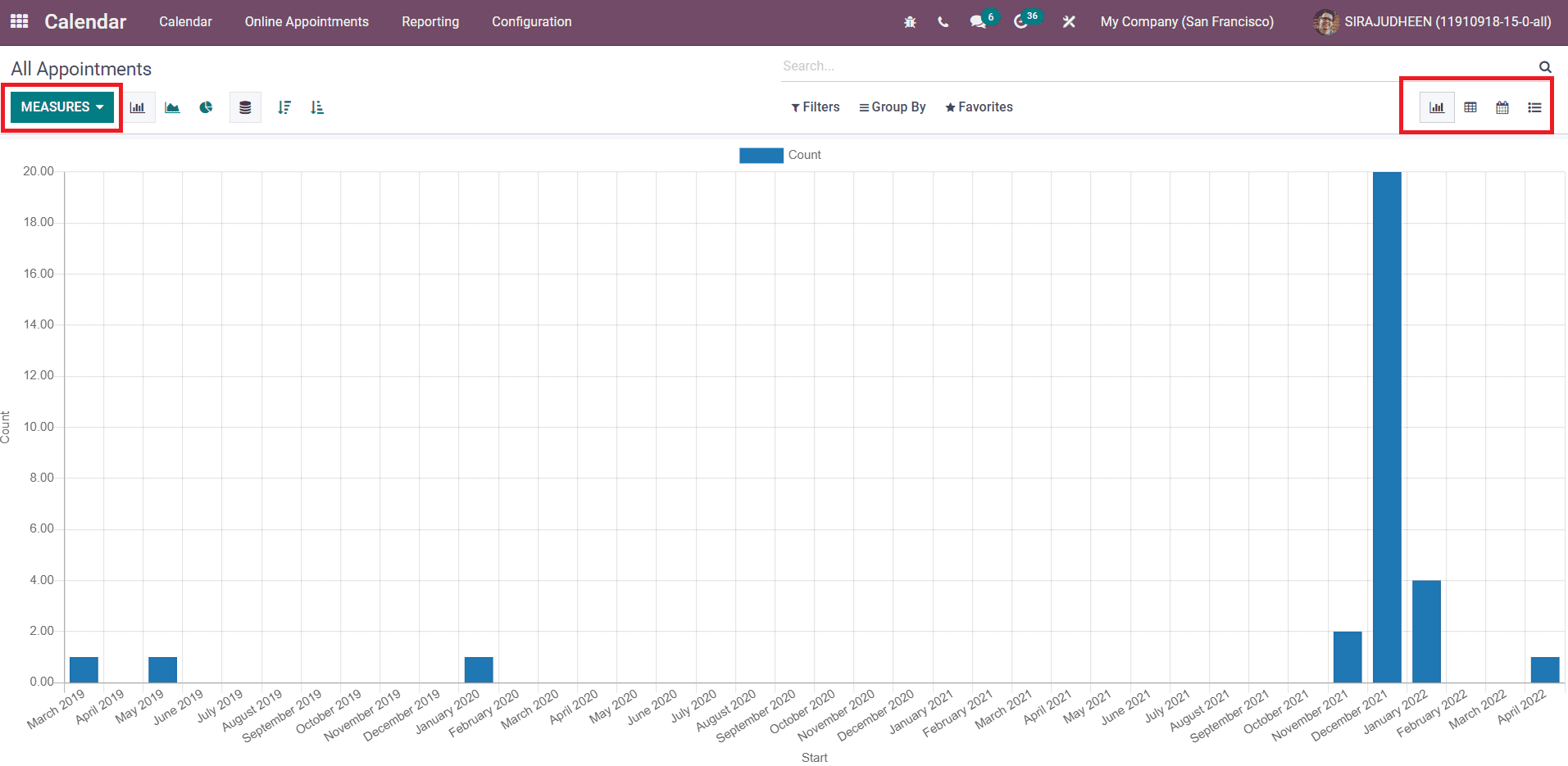
Task: Open messaging conversations panel
Action: tap(977, 21)
